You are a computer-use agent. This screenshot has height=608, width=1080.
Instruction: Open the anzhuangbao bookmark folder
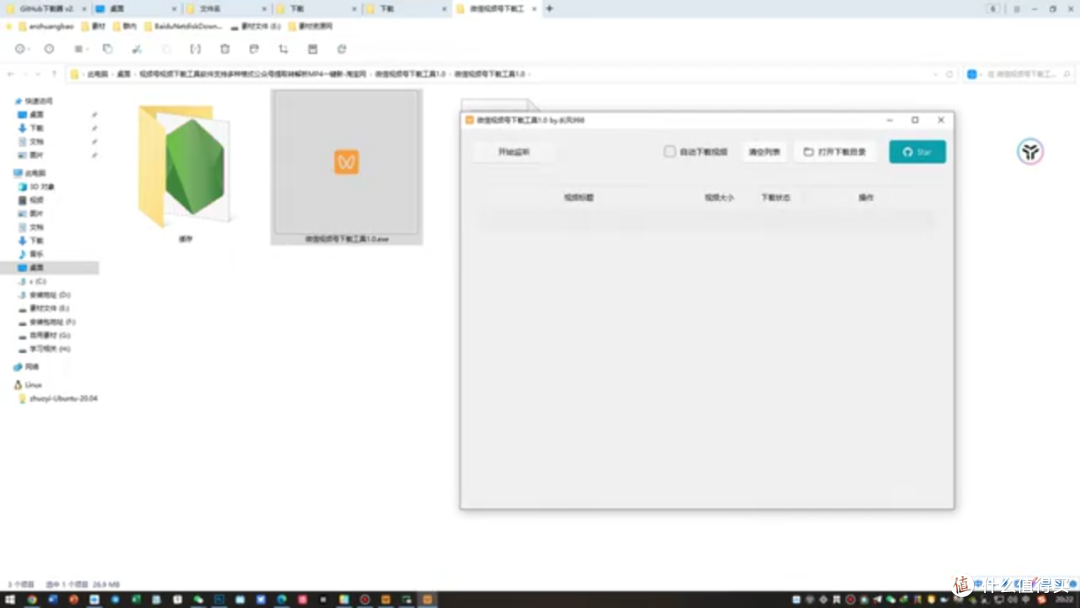pos(46,26)
